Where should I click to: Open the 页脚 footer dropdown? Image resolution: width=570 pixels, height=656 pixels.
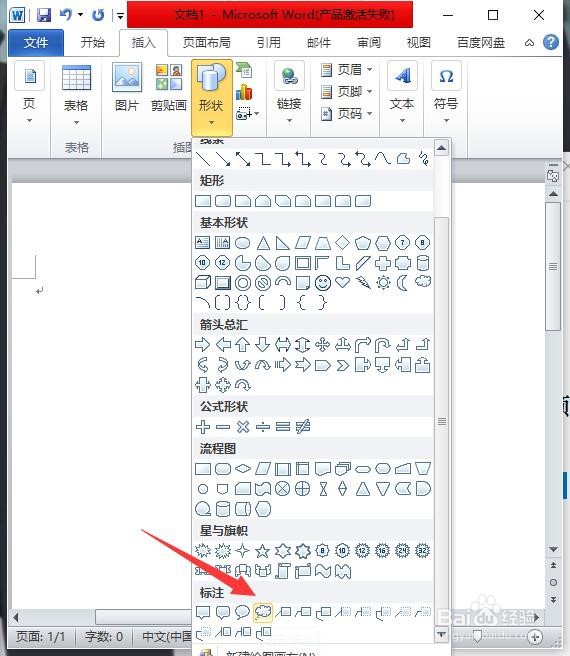click(x=346, y=91)
